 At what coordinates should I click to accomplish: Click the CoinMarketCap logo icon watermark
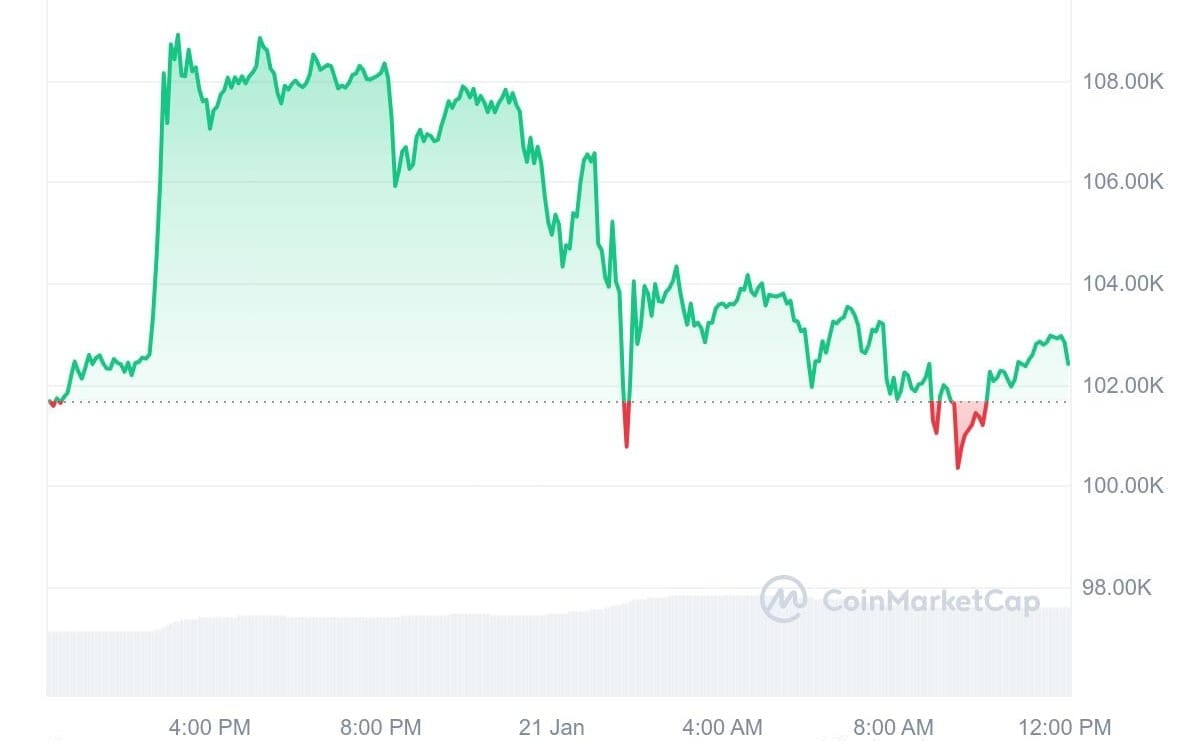(x=783, y=600)
